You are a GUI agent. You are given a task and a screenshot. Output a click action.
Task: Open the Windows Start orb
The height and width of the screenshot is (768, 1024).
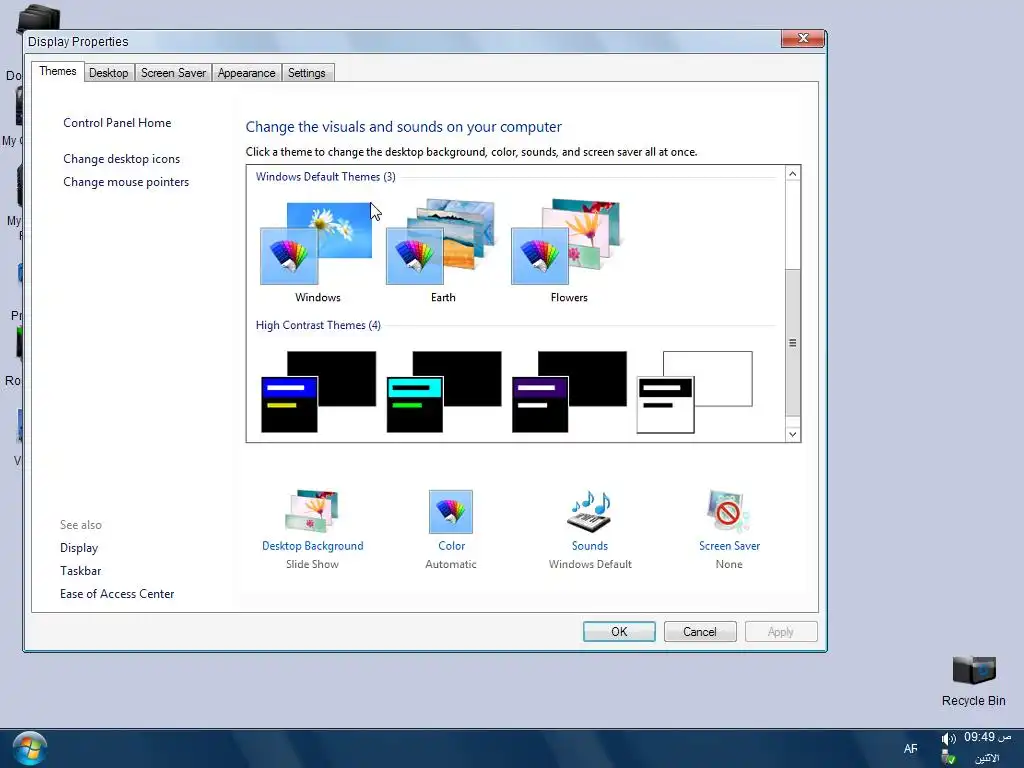click(29, 749)
